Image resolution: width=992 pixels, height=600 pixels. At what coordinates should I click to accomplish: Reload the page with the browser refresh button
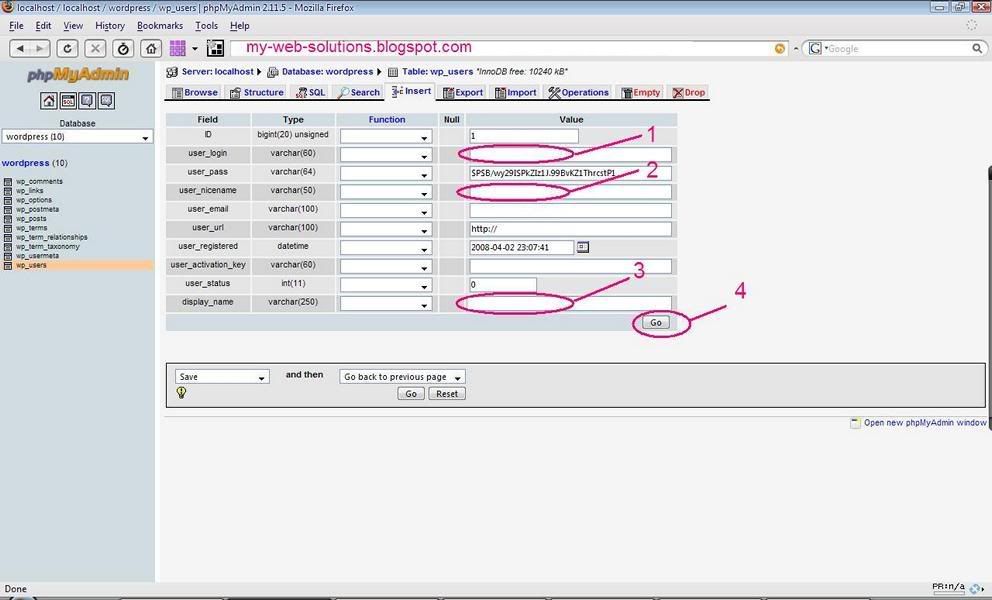(68, 49)
